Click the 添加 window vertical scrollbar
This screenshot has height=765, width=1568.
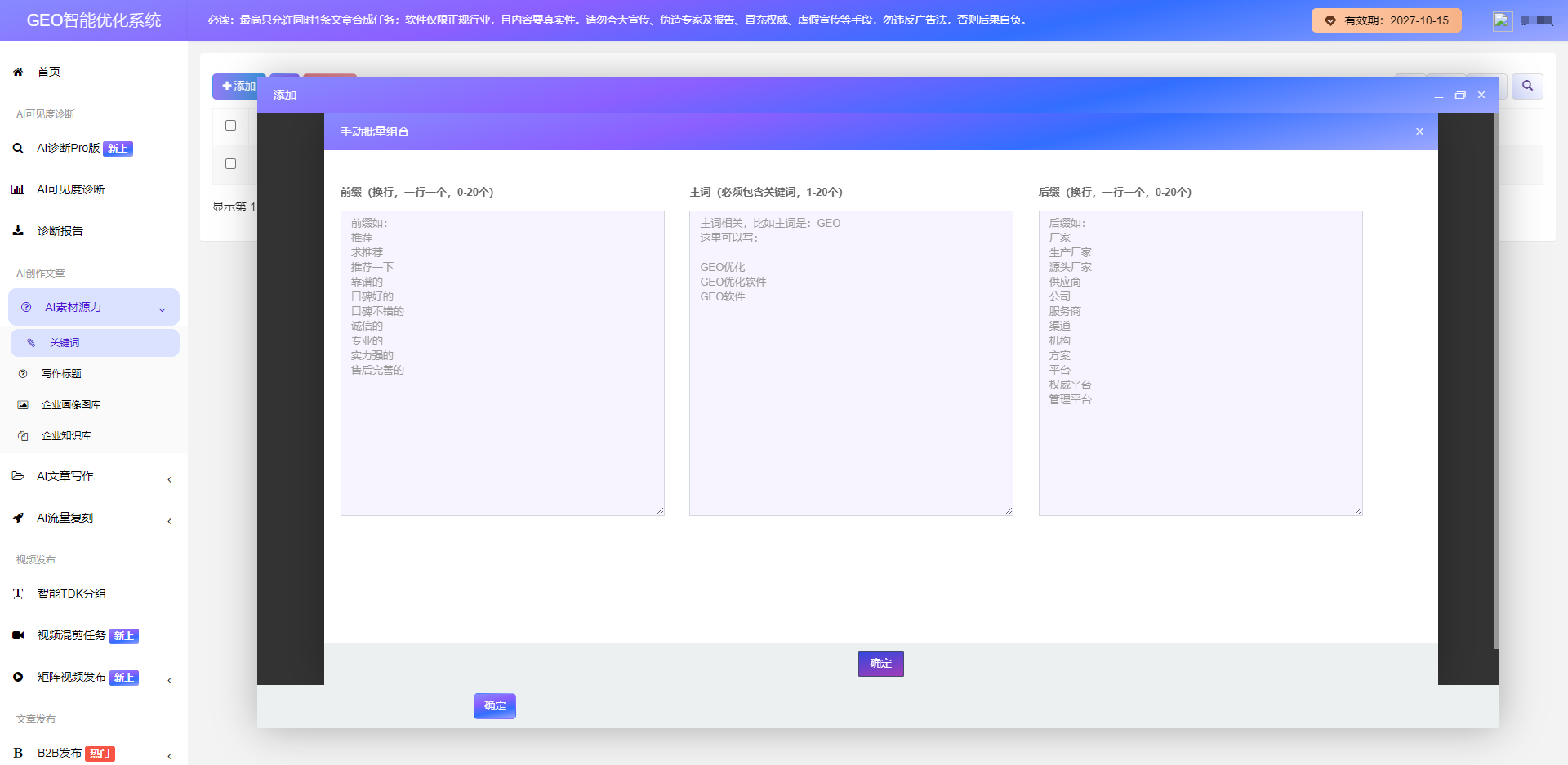[x=1496, y=381]
